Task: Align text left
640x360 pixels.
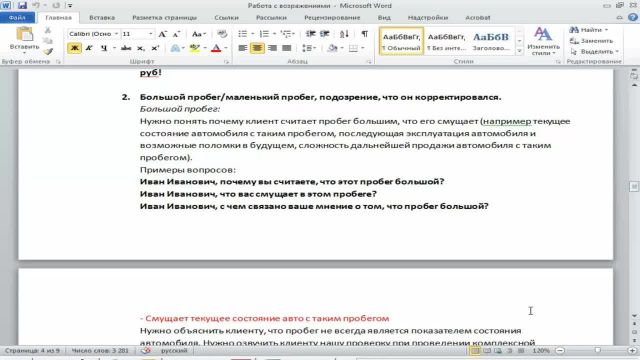Action: (x=242, y=48)
